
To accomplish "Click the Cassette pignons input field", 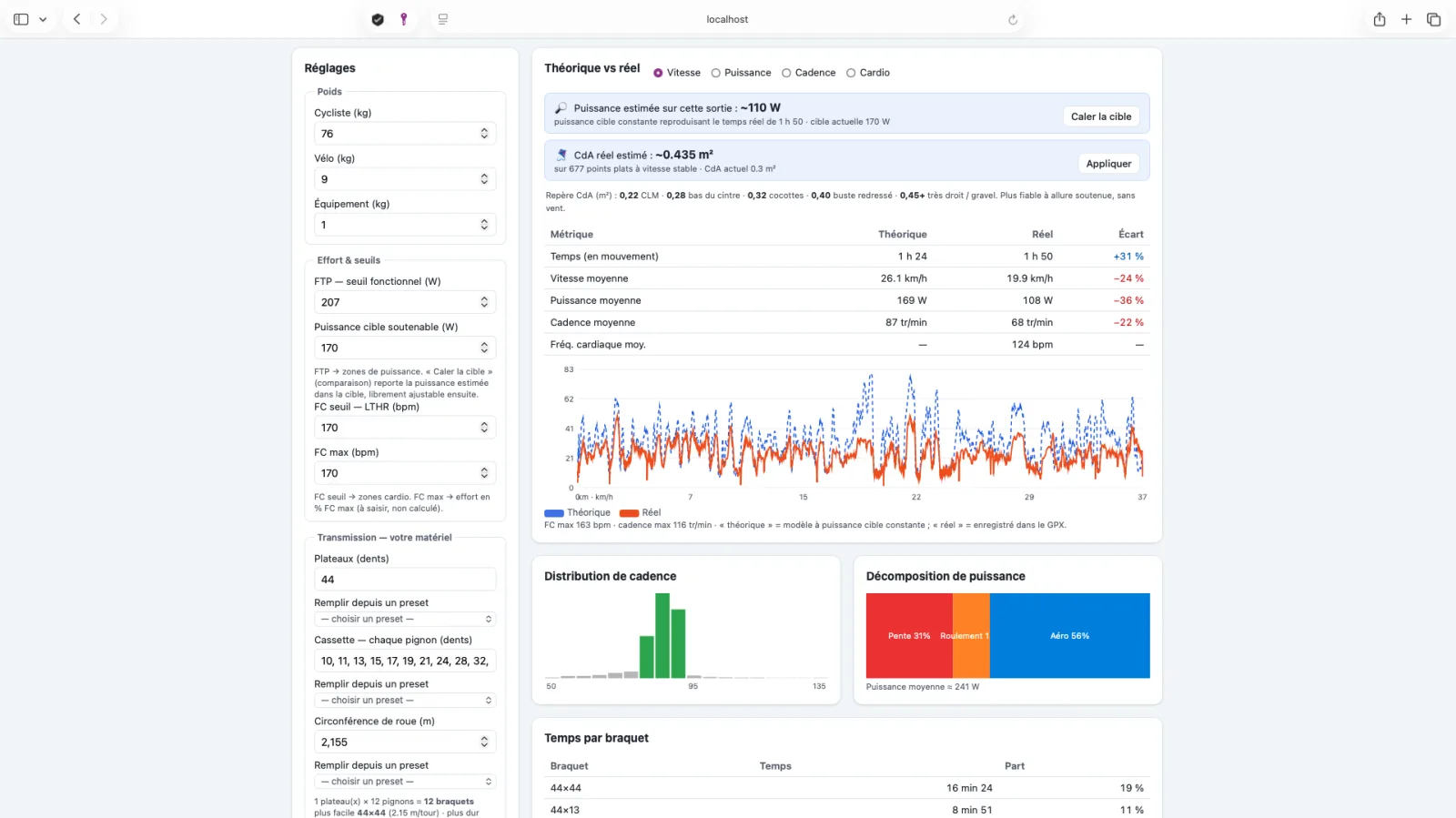I will (x=405, y=661).
